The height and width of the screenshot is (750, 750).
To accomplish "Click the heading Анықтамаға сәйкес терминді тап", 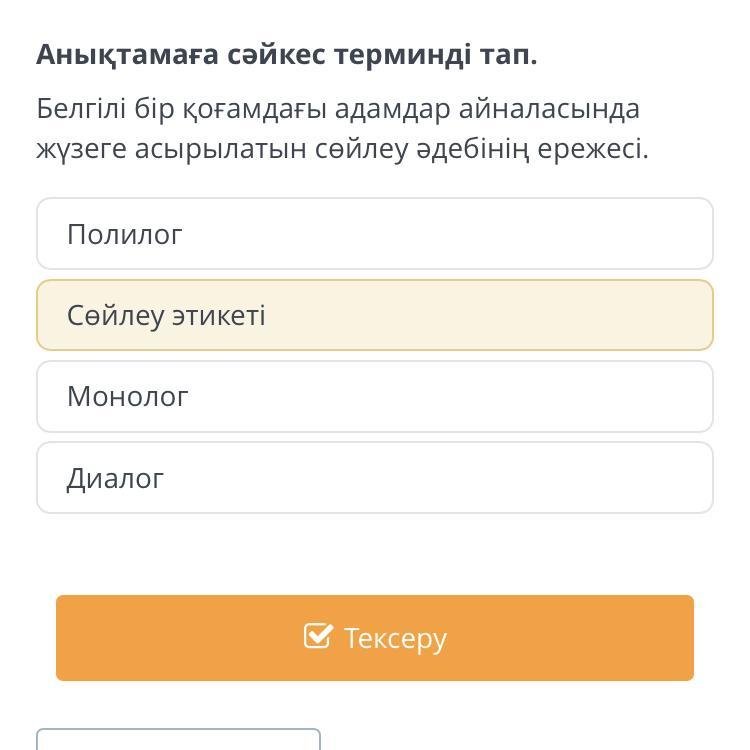I will click(287, 55).
